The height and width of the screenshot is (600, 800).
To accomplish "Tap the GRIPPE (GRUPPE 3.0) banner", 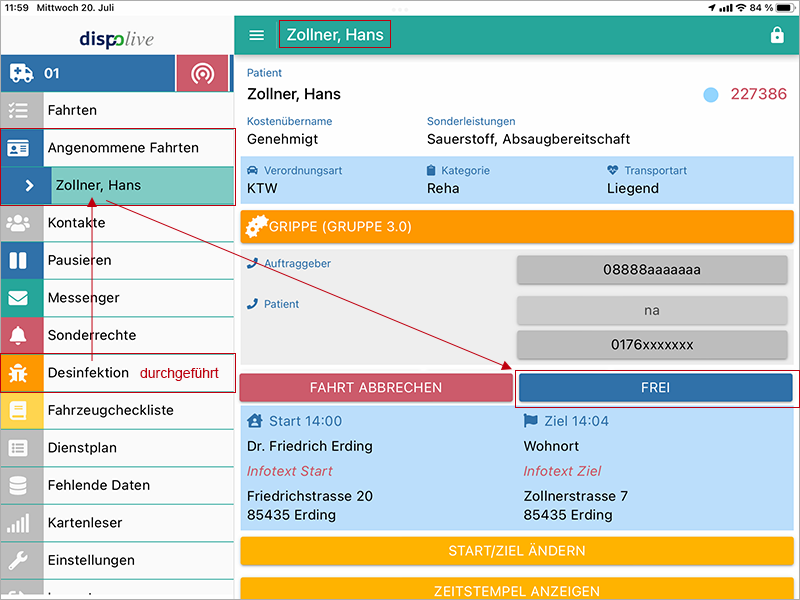I will coord(517,227).
